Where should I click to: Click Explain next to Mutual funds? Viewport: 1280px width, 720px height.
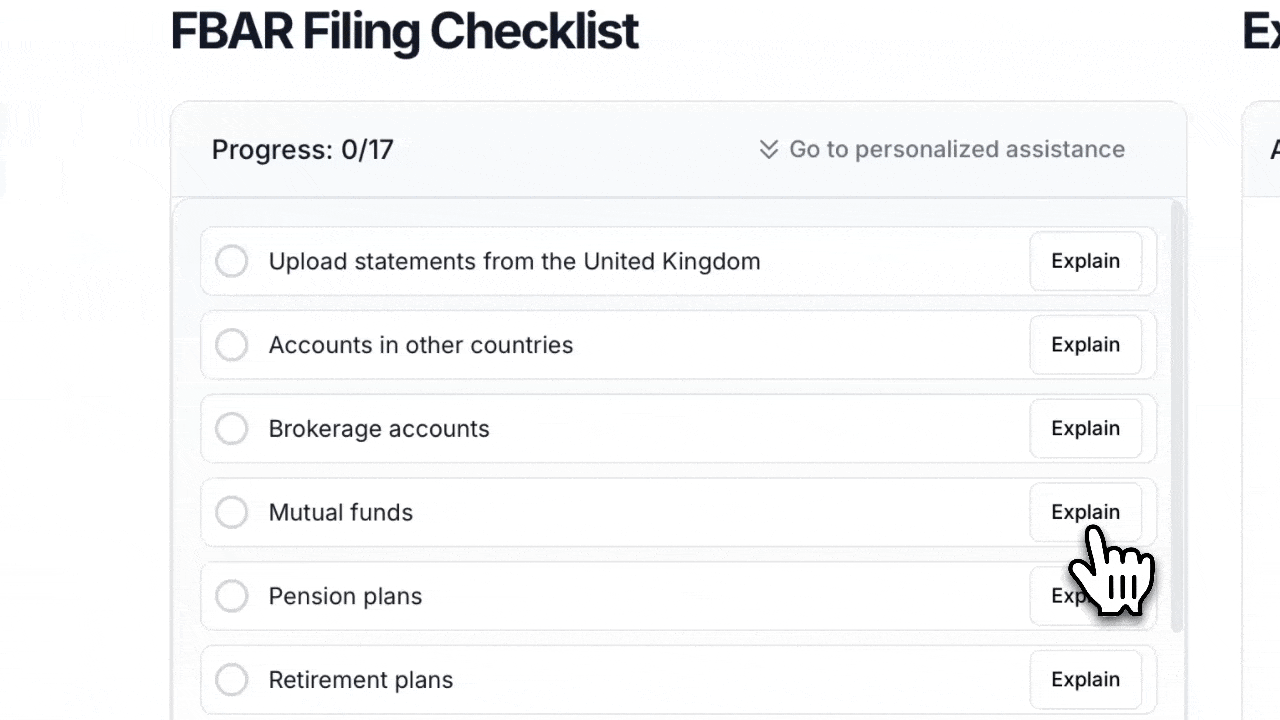(x=1085, y=512)
